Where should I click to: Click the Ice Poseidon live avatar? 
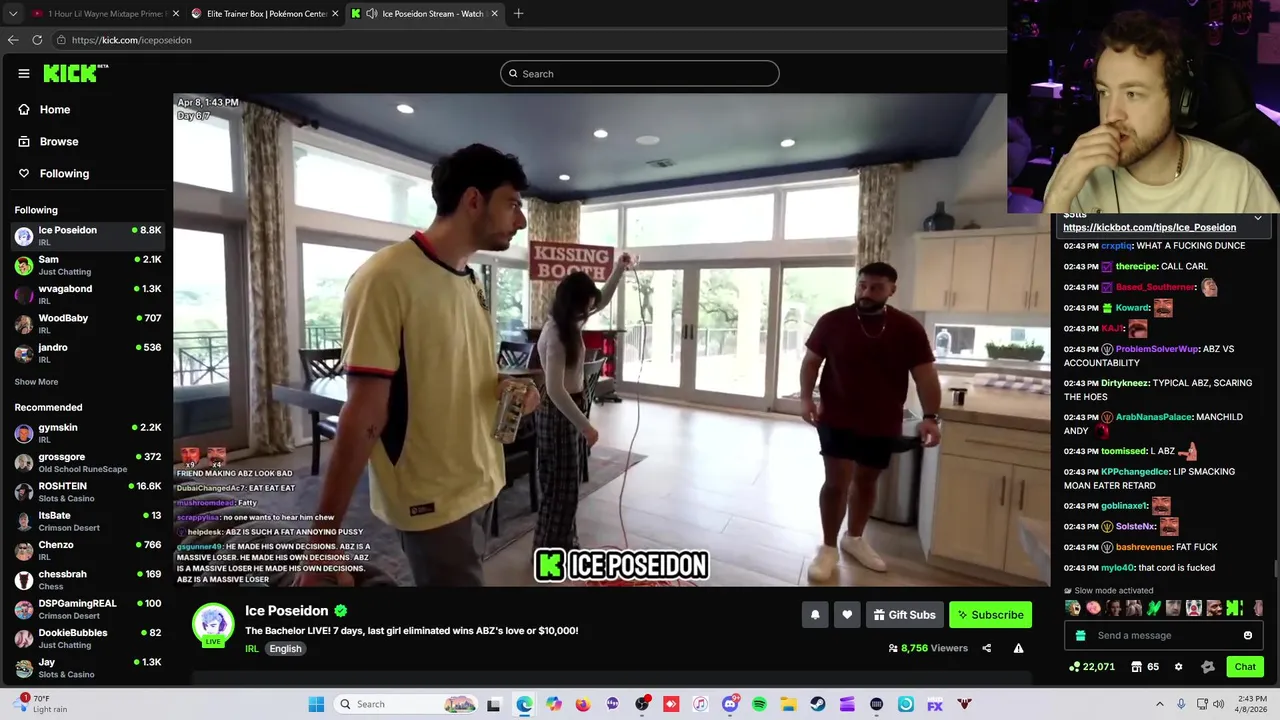pyautogui.click(x=212, y=625)
